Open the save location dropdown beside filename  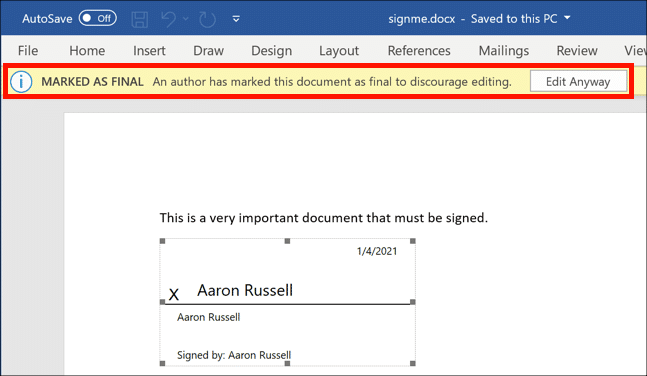[x=567, y=18]
